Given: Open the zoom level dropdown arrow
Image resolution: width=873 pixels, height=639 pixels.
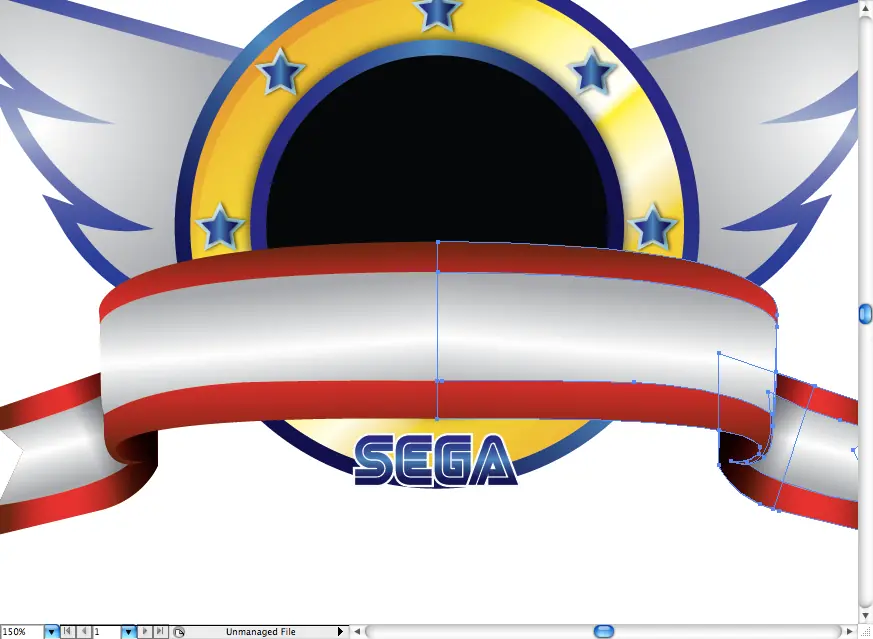Looking at the screenshot, I should pyautogui.click(x=51, y=632).
